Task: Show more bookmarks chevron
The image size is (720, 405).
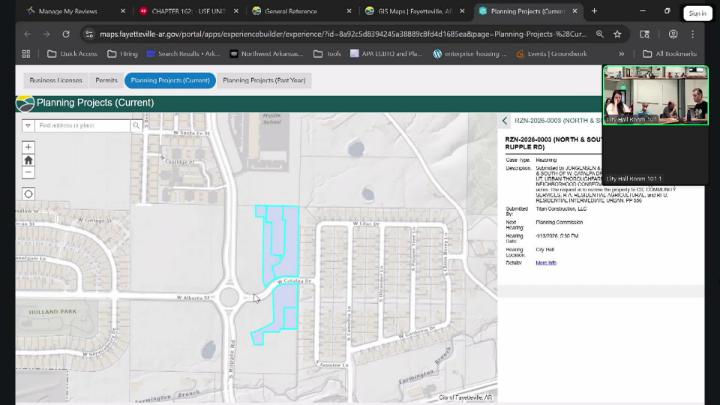Action: pos(621,54)
